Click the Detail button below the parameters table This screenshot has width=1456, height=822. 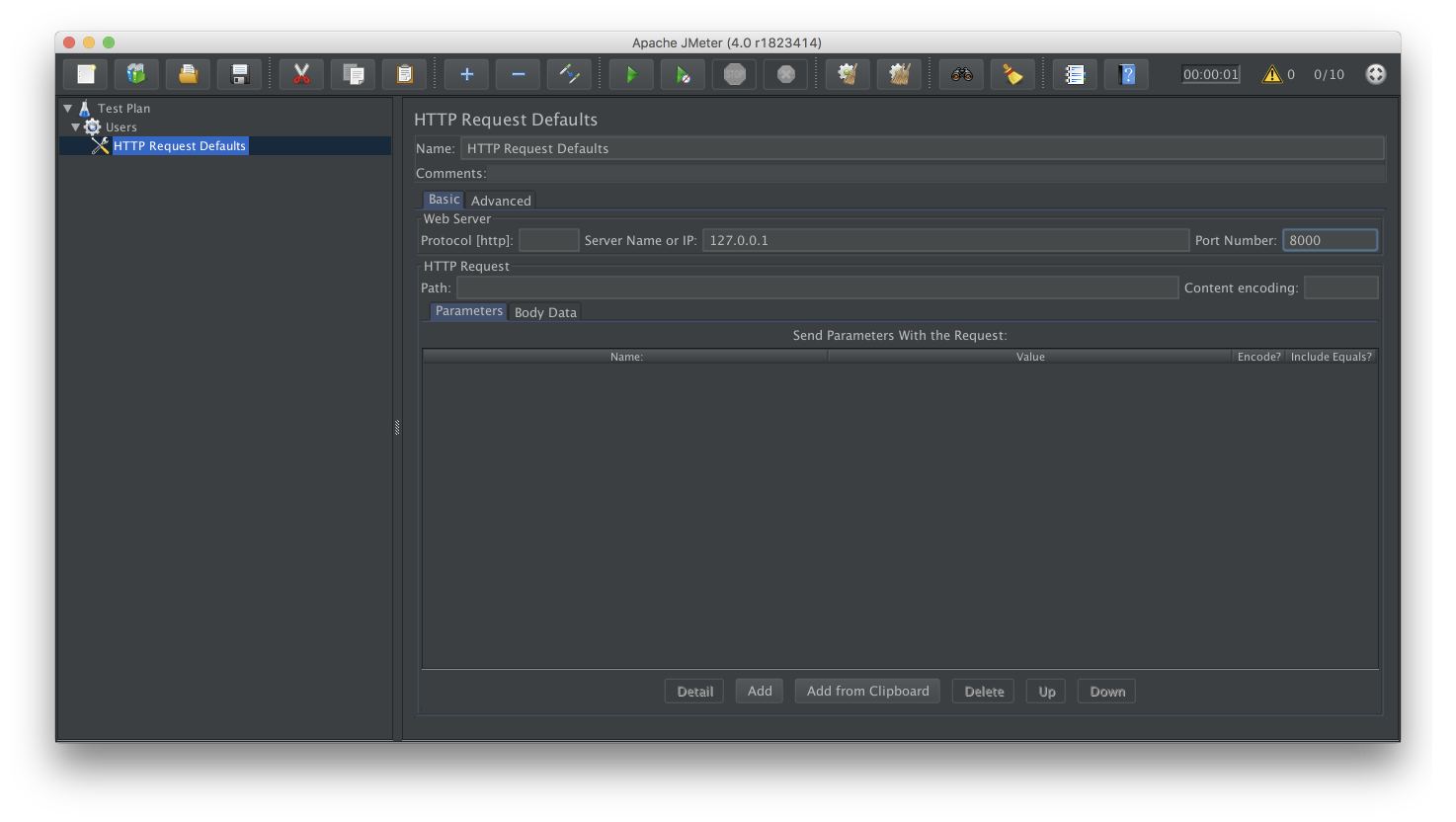click(693, 691)
